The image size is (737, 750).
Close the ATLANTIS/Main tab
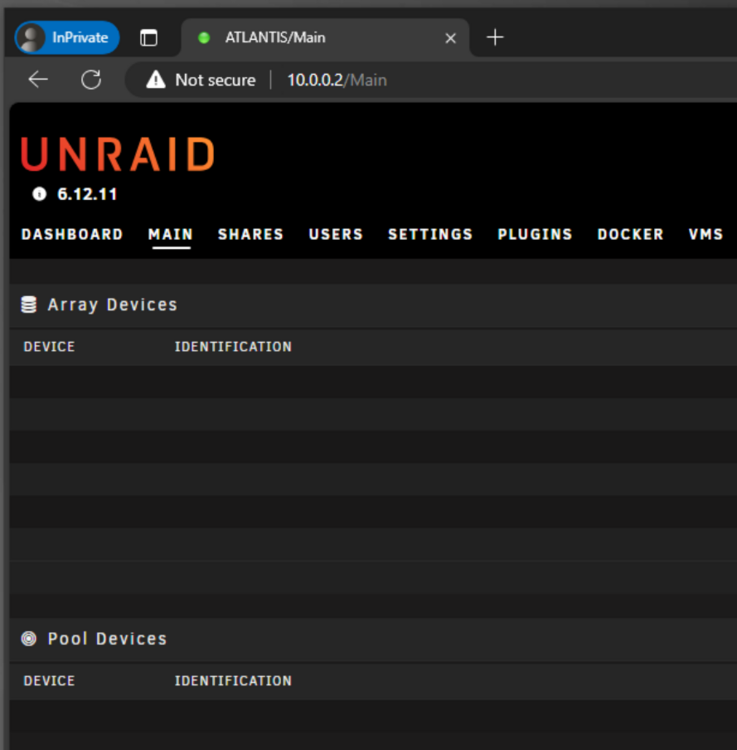[x=450, y=38]
